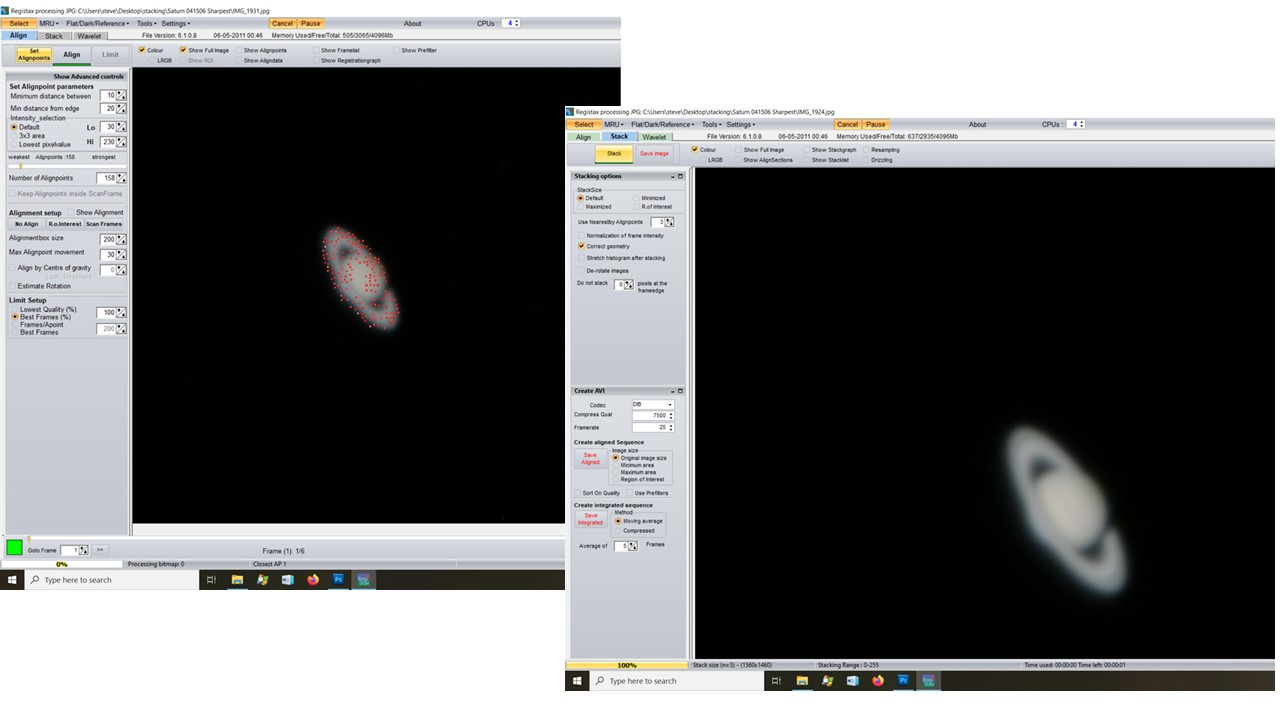Click yellow Stack button

614,154
